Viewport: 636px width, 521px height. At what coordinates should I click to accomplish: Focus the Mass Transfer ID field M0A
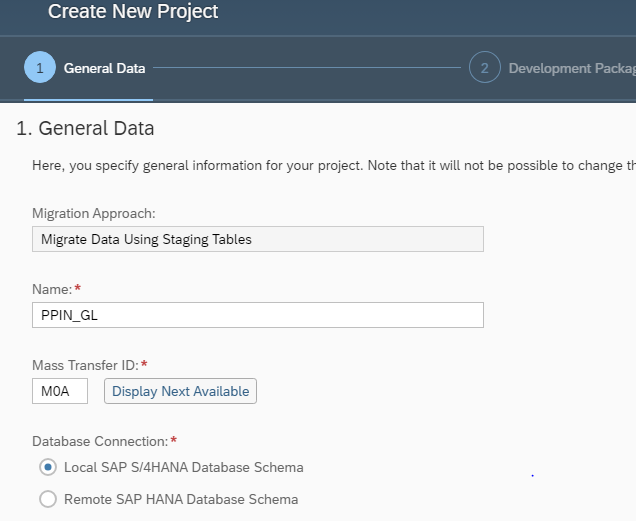click(60, 391)
